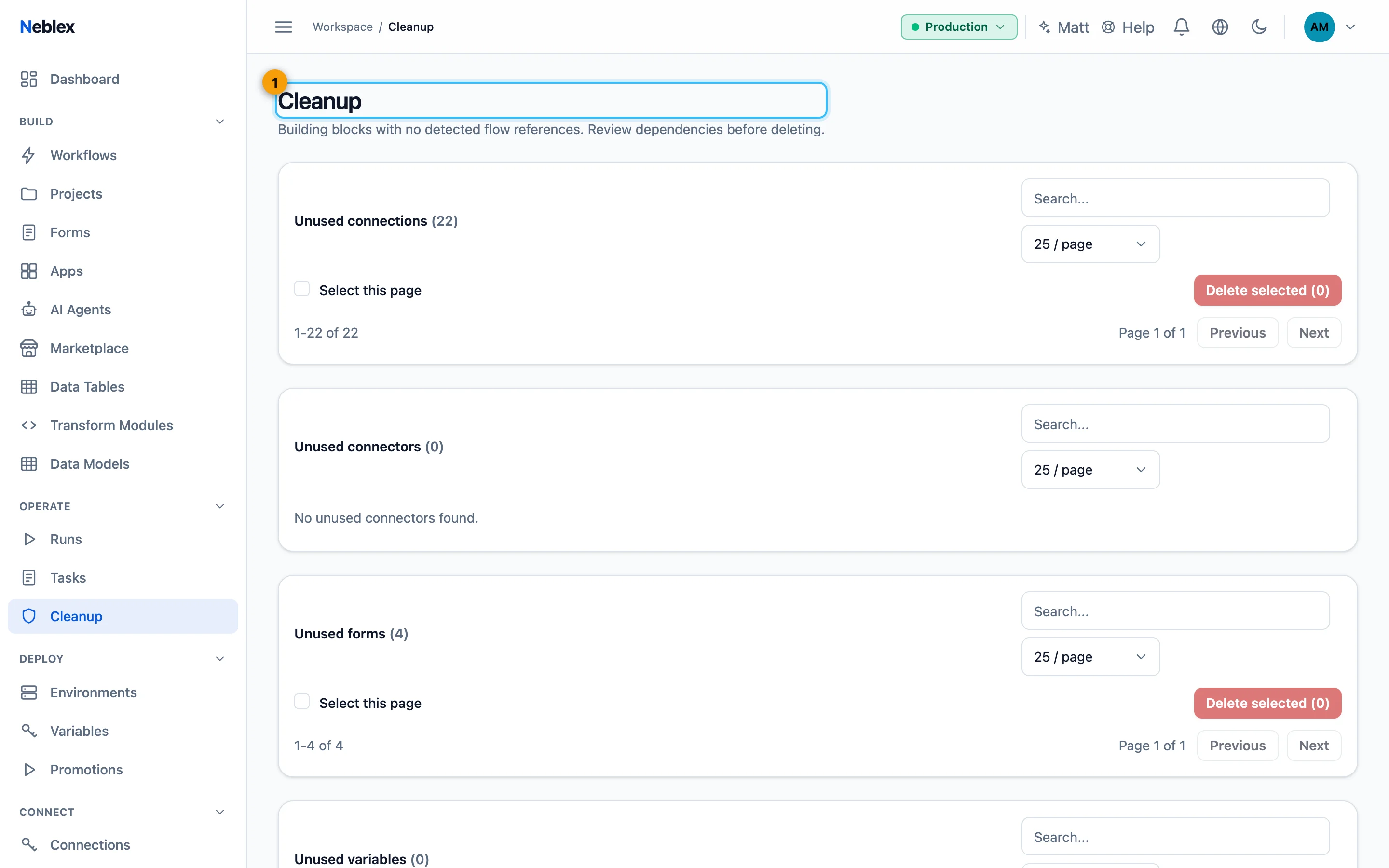The height and width of the screenshot is (868, 1389).
Task: Collapse the CONNECT sidebar section
Action: click(x=219, y=812)
